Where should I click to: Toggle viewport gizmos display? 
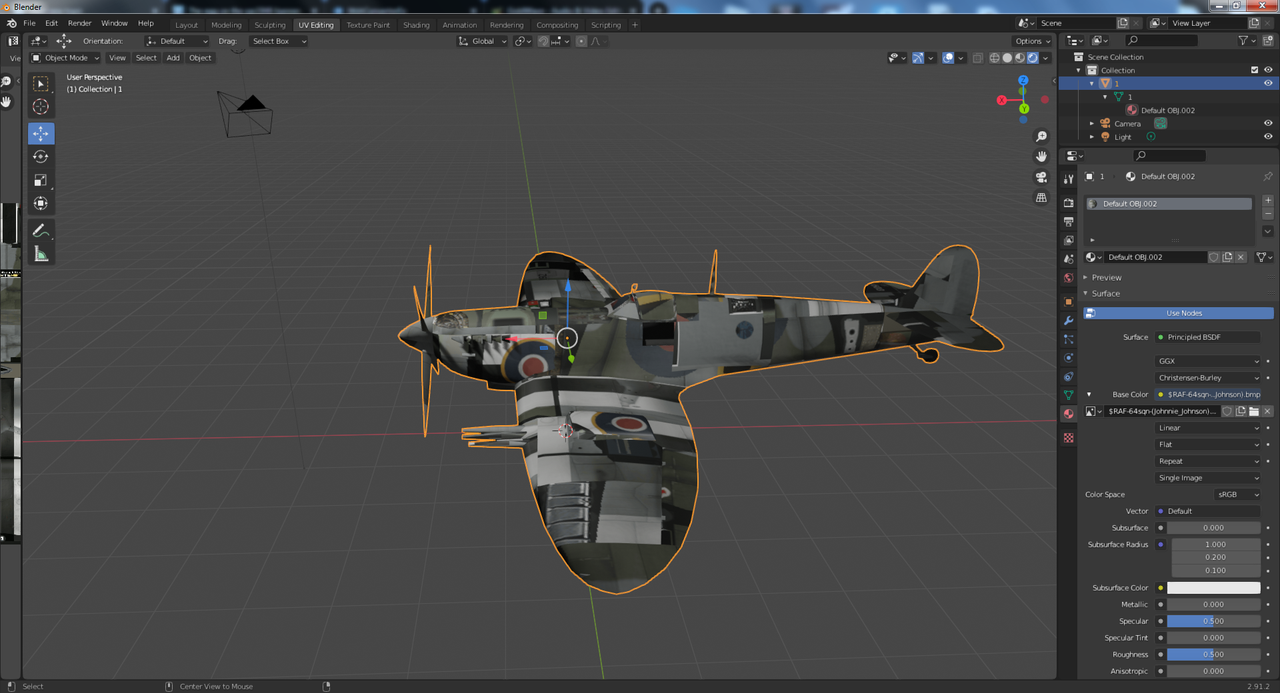(x=918, y=58)
